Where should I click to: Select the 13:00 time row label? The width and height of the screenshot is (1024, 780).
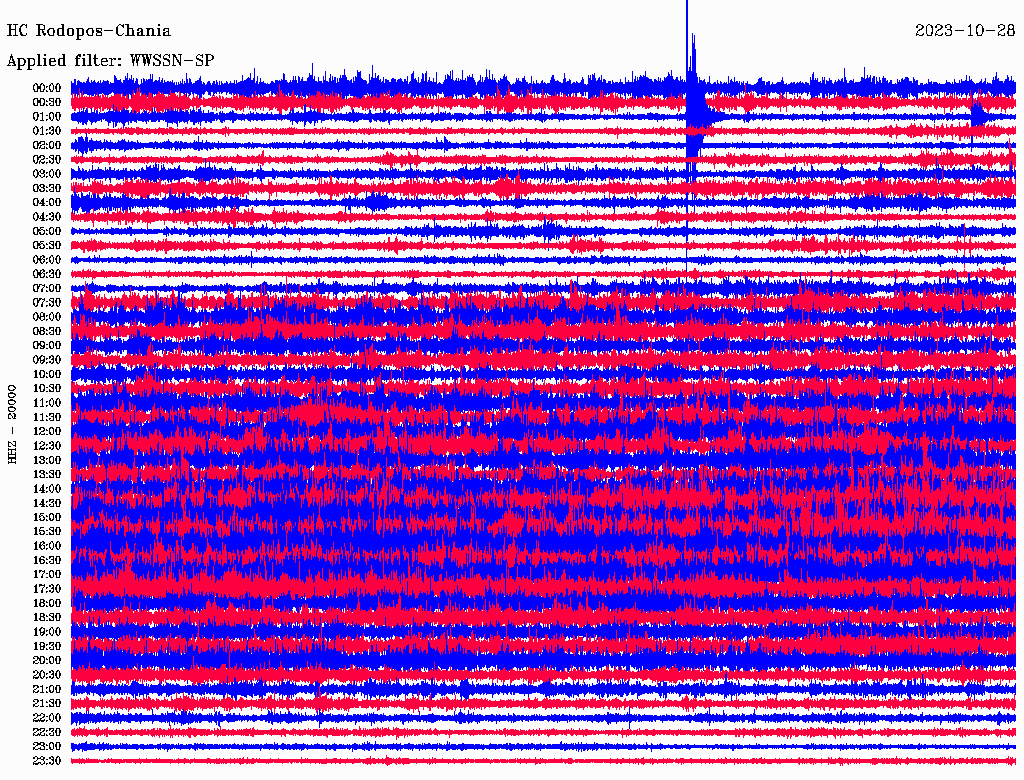[x=47, y=461]
